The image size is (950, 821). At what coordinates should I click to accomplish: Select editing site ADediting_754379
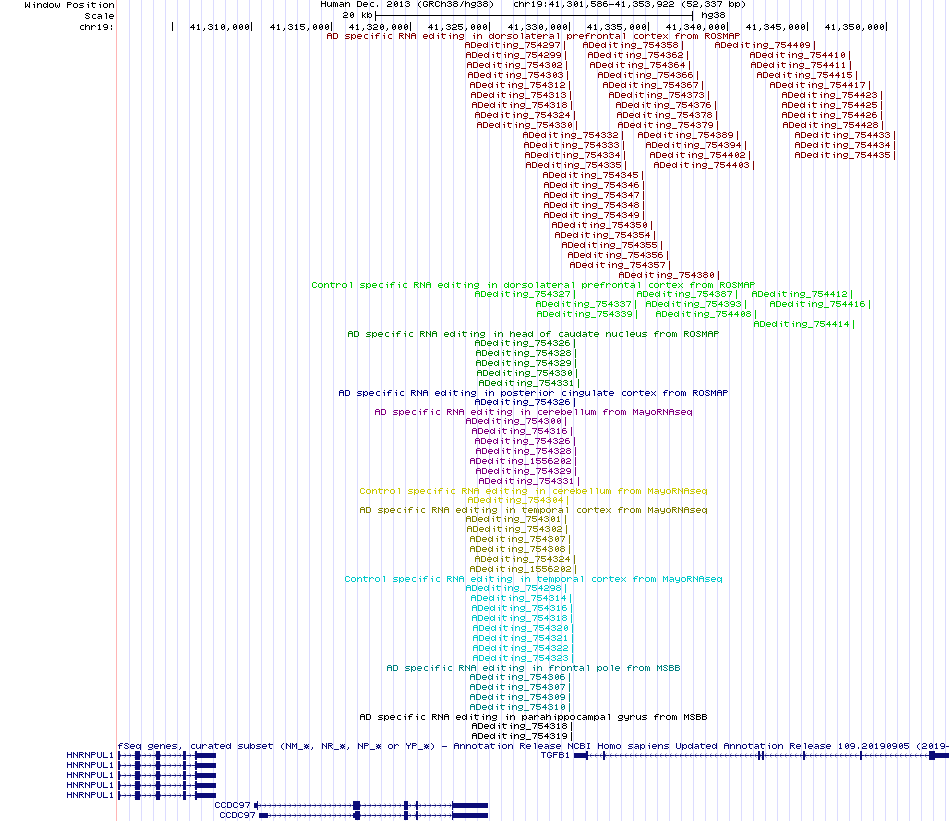(668, 125)
